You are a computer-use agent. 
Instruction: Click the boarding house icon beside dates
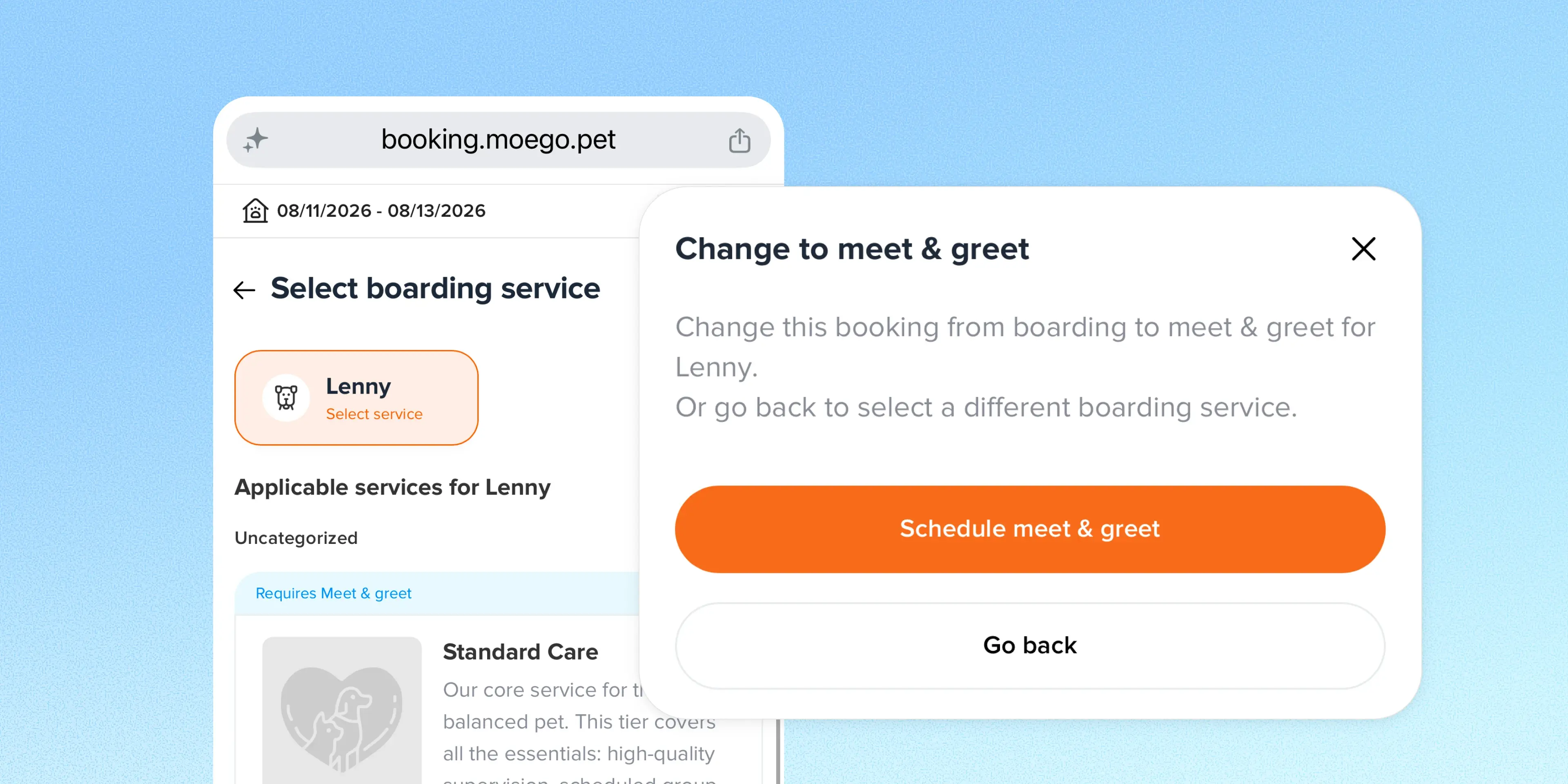click(x=255, y=211)
